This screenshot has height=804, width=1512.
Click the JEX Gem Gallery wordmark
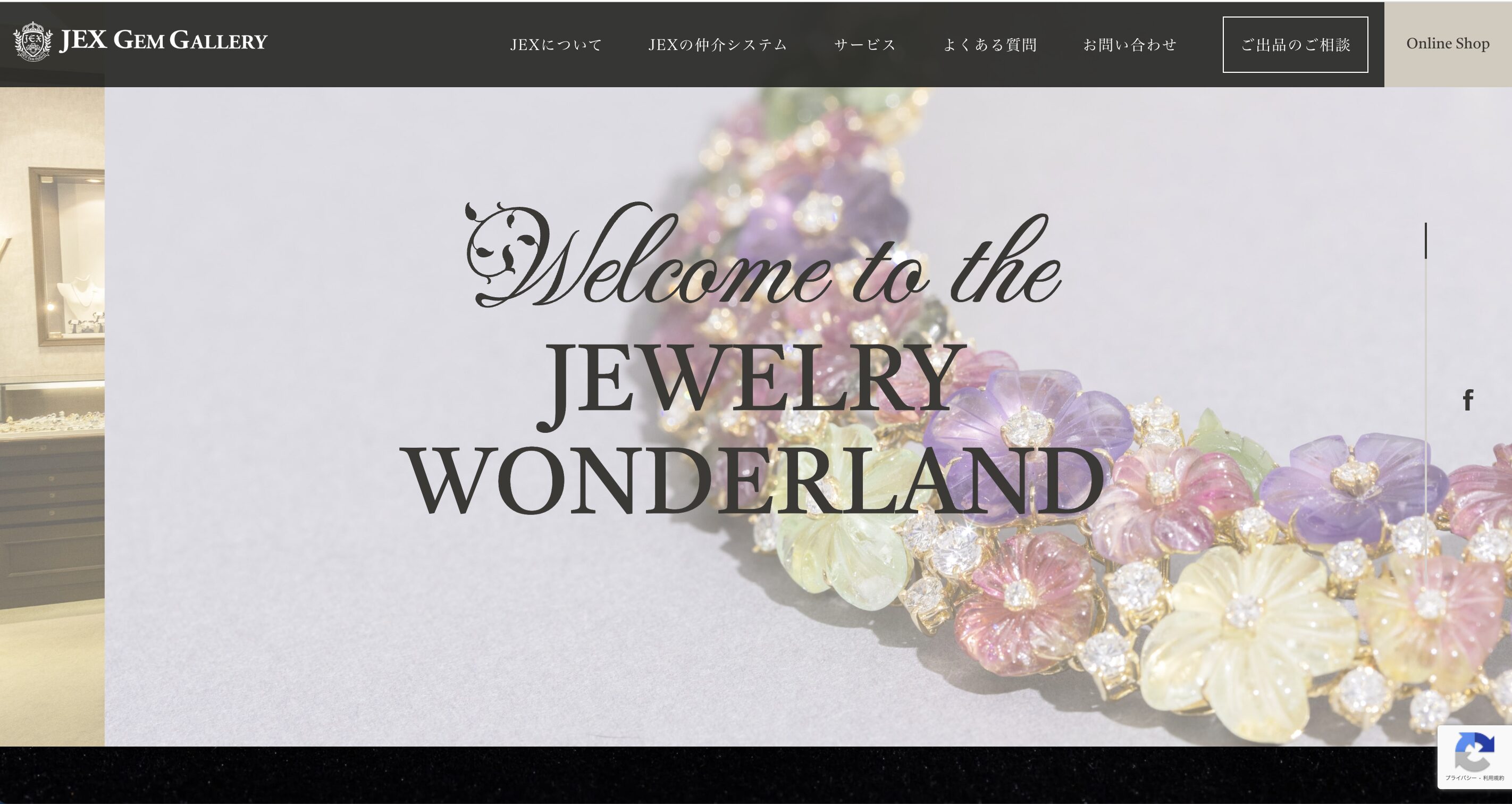163,40
